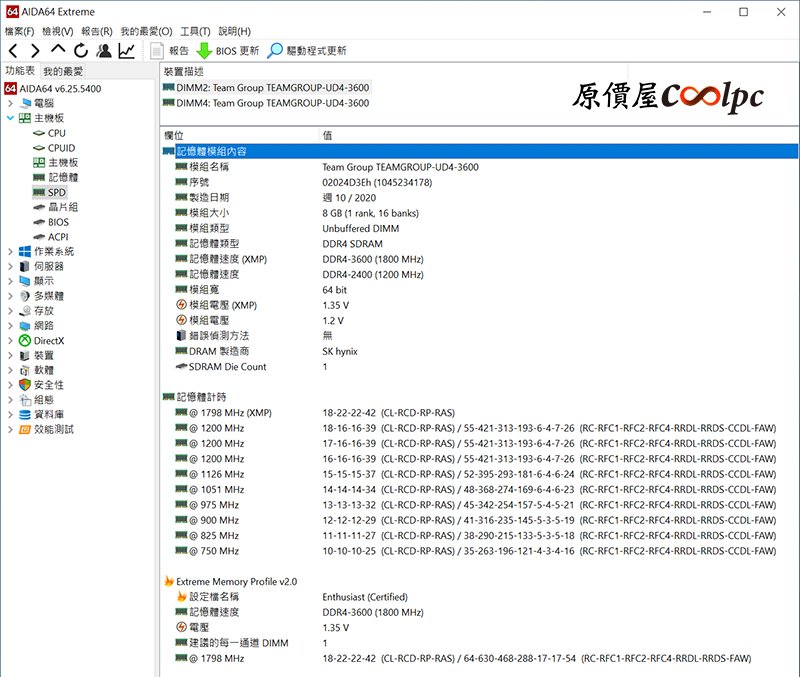Viewport: 800px width, 677px height.
Task: Select the DIMM4 Team Group device row
Action: (x=266, y=103)
